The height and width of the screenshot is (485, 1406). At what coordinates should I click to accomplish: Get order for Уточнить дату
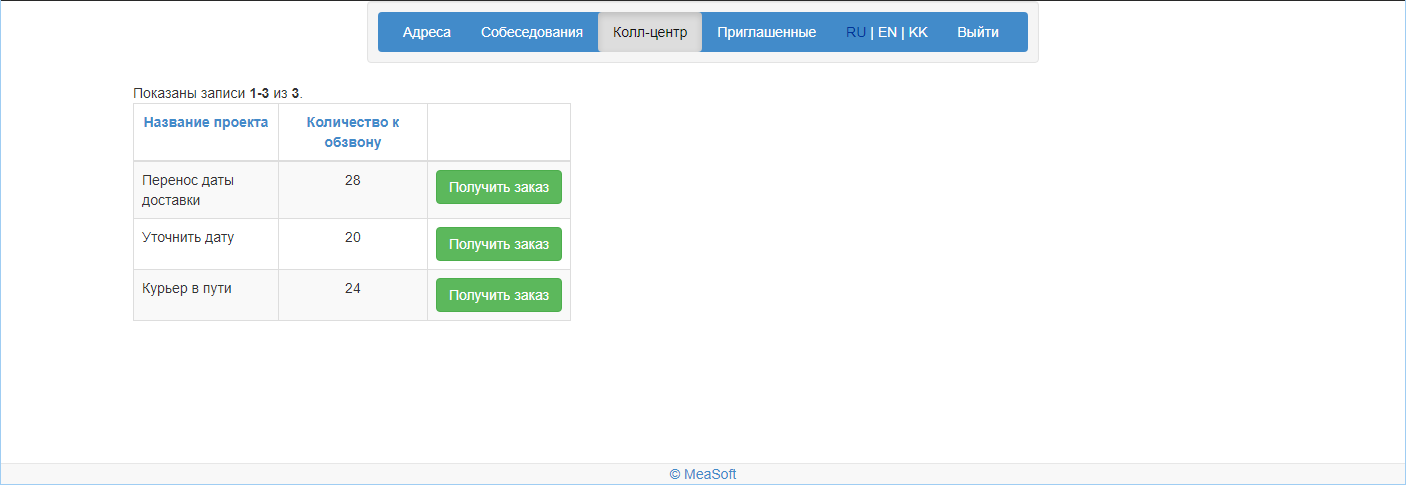(499, 244)
